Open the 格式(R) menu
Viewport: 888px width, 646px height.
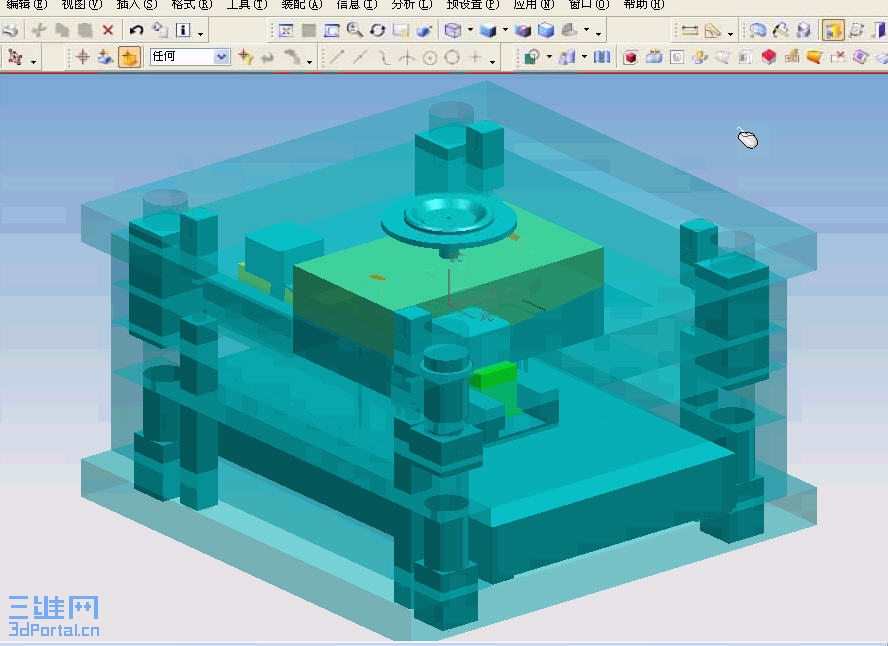191,5
